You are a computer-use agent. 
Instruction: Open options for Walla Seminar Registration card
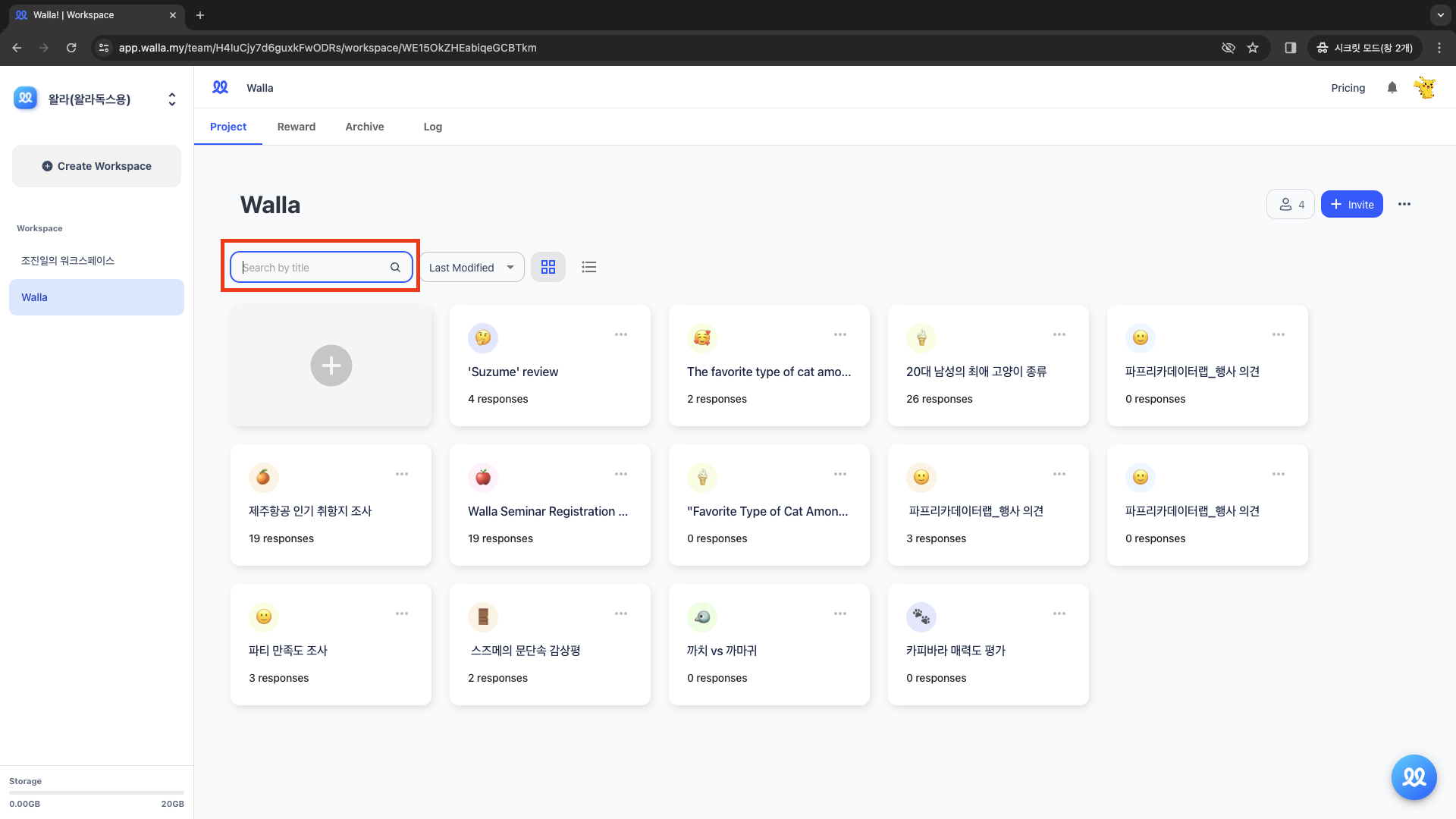pos(620,474)
